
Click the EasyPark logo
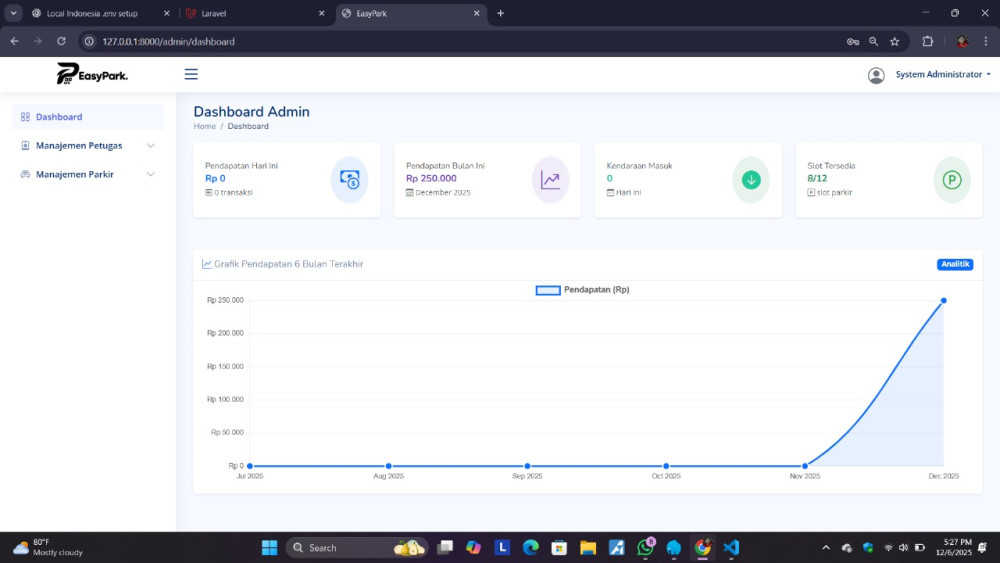(x=92, y=74)
